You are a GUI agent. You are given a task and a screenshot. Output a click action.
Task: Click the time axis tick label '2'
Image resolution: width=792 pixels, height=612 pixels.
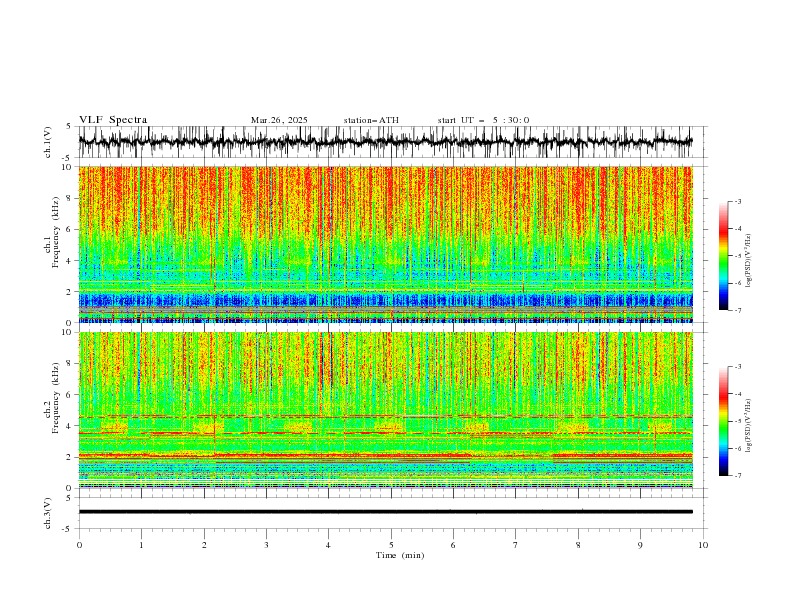tap(204, 545)
